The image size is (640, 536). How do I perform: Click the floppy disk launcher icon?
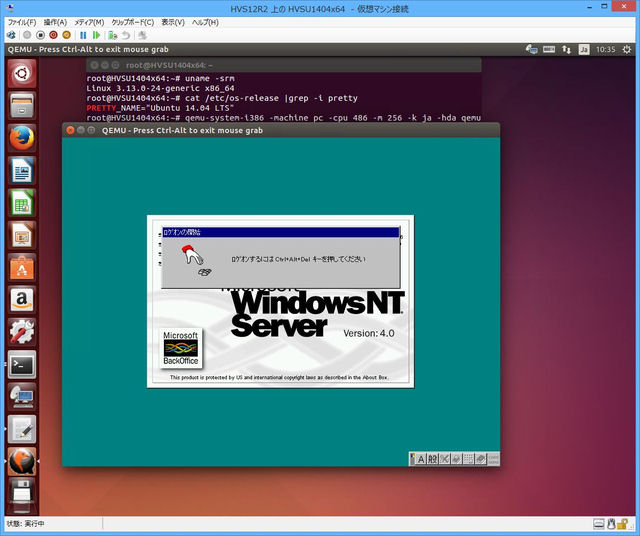click(x=22, y=494)
